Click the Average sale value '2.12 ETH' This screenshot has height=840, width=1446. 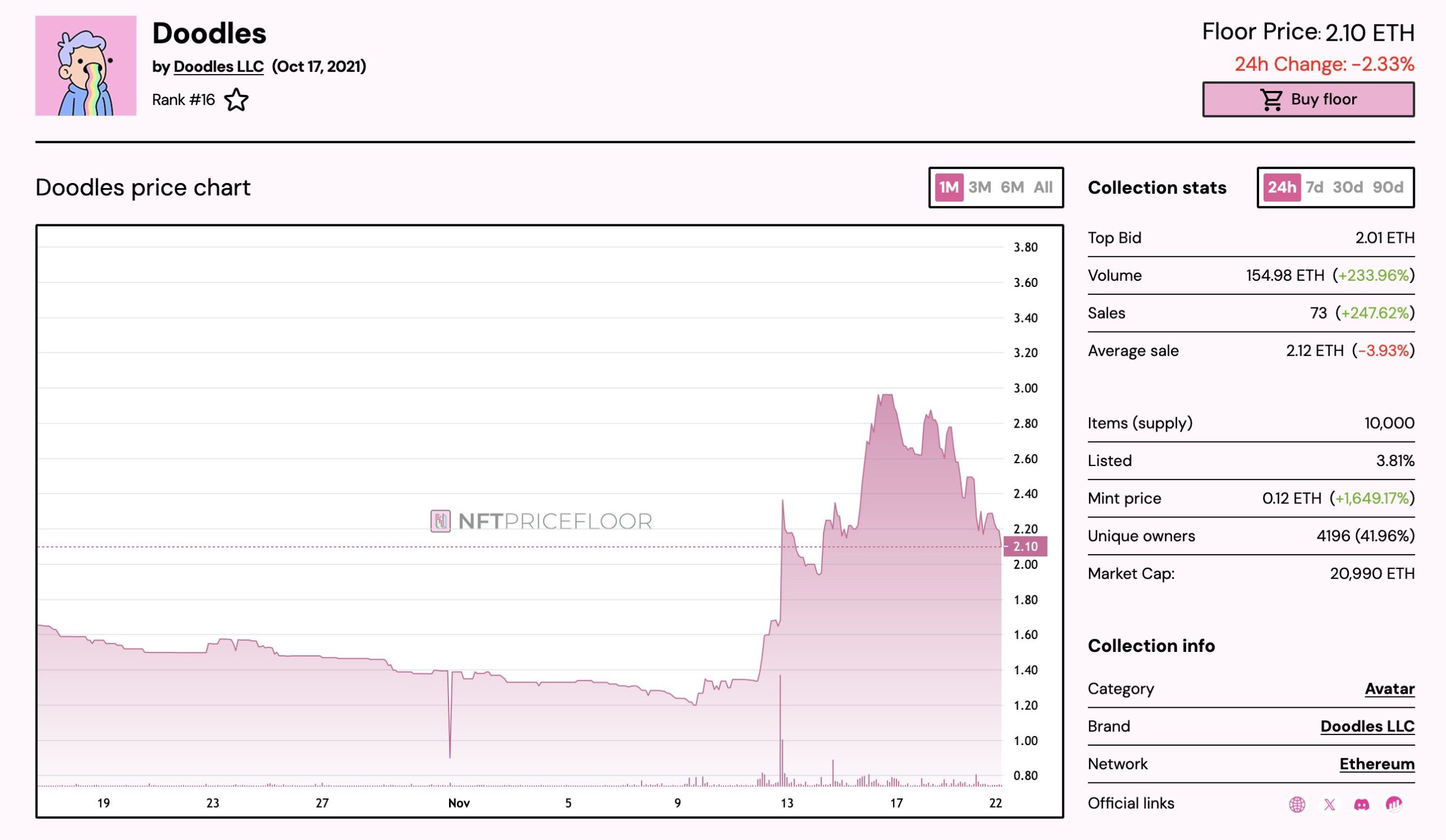1314,351
